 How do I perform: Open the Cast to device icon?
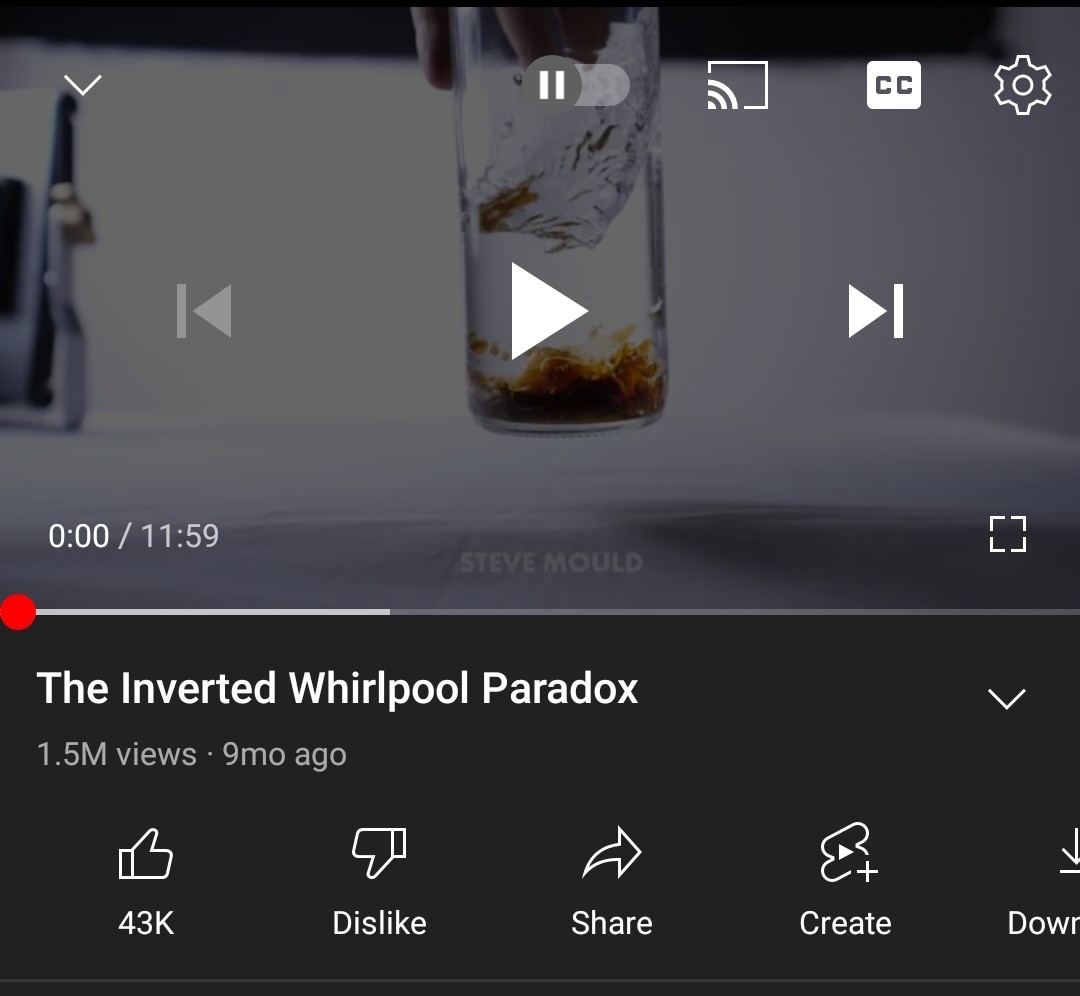click(x=738, y=85)
